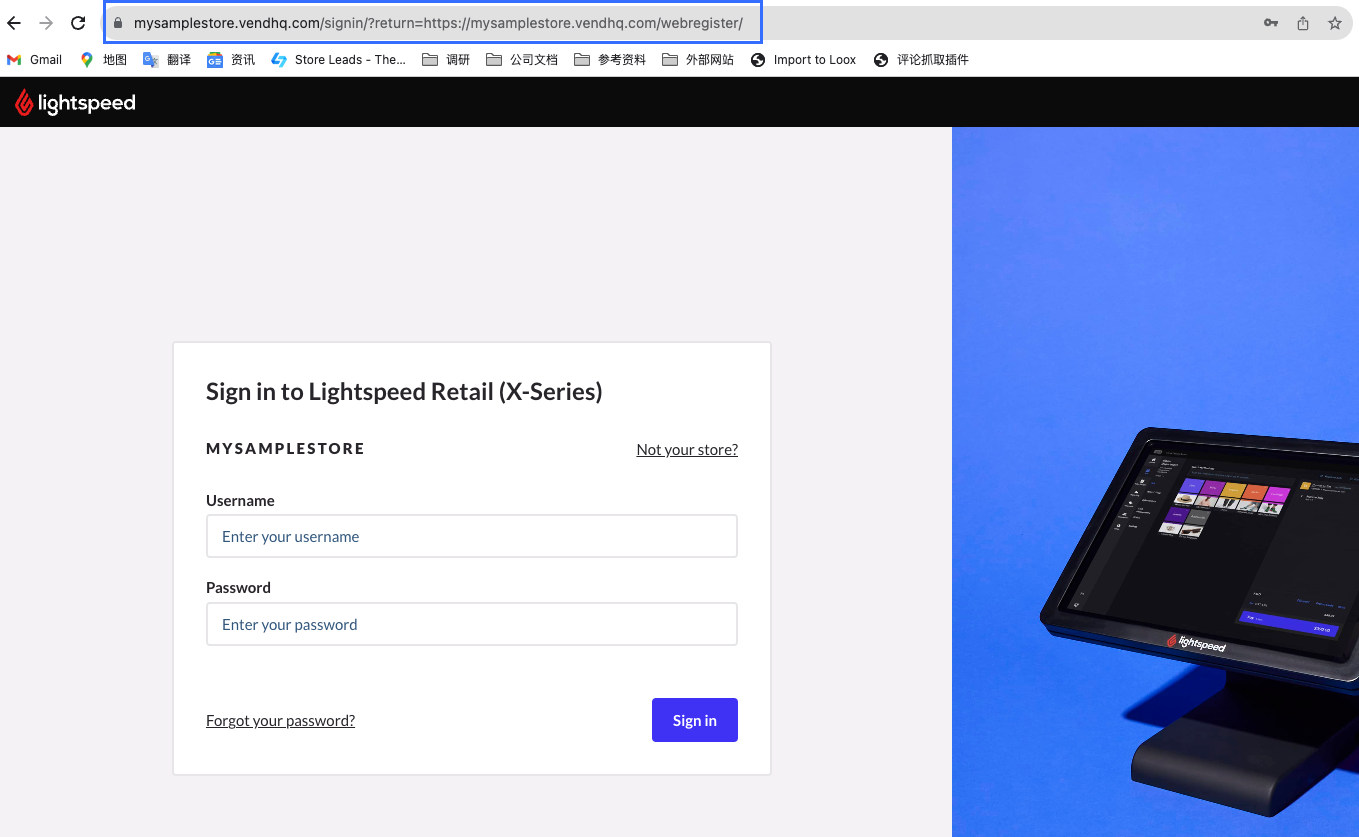Open the saved passwords key icon
1359x837 pixels.
[1271, 23]
